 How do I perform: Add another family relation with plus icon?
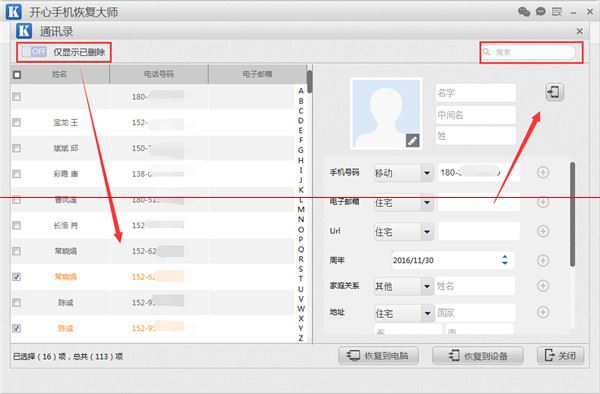pos(543,286)
